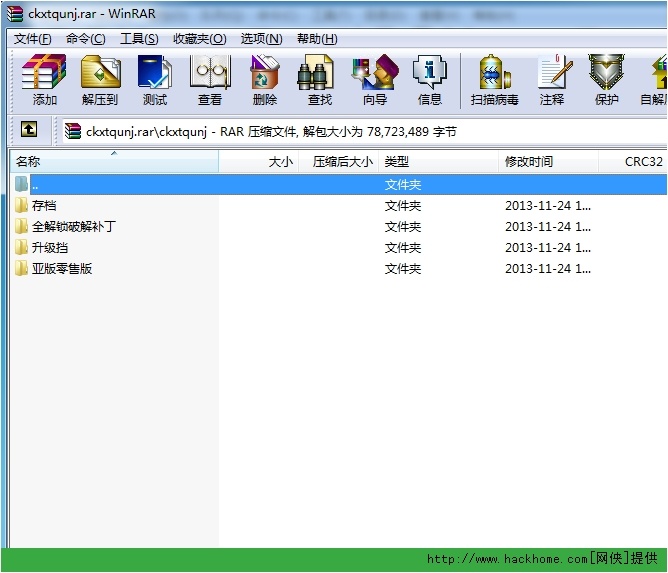The height and width of the screenshot is (573, 668).
Task: Click the 存档 folder icon
Action: pyautogui.click(x=21, y=205)
